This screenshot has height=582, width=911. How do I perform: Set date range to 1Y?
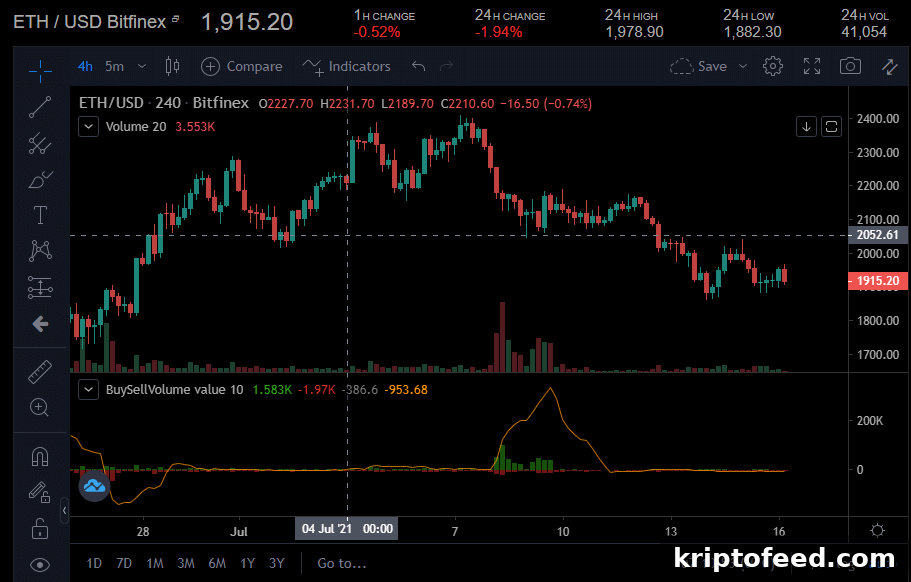[248, 563]
